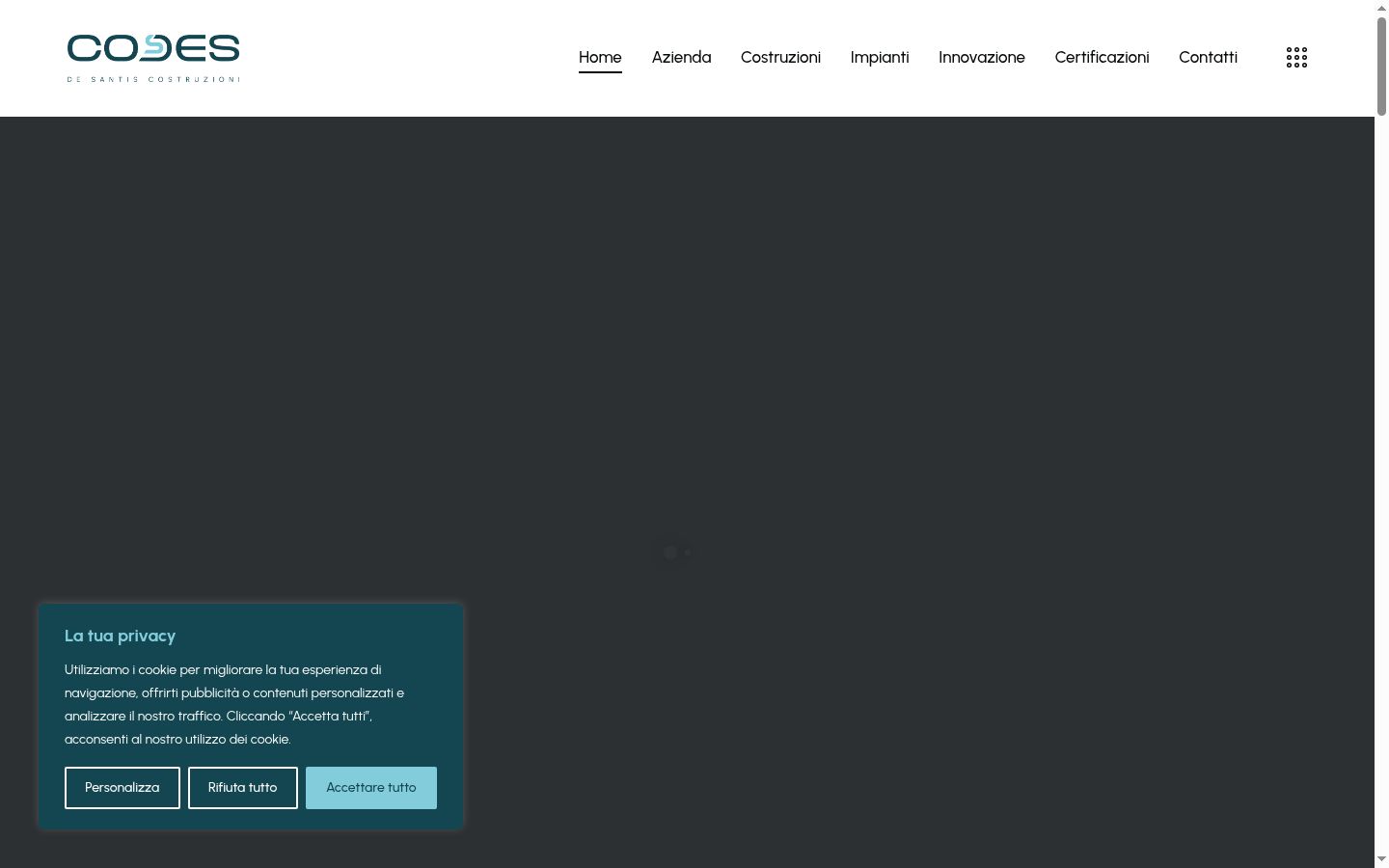Open the nine-dot grid menu icon
Image resolution: width=1389 pixels, height=868 pixels.
[1296, 58]
